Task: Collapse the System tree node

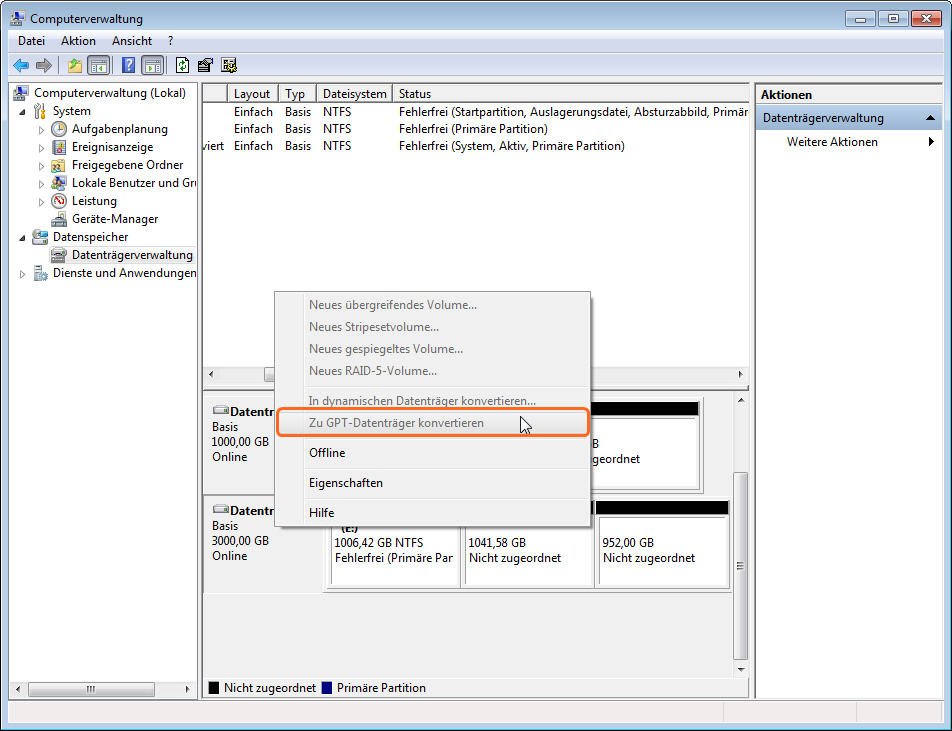Action: click(22, 112)
